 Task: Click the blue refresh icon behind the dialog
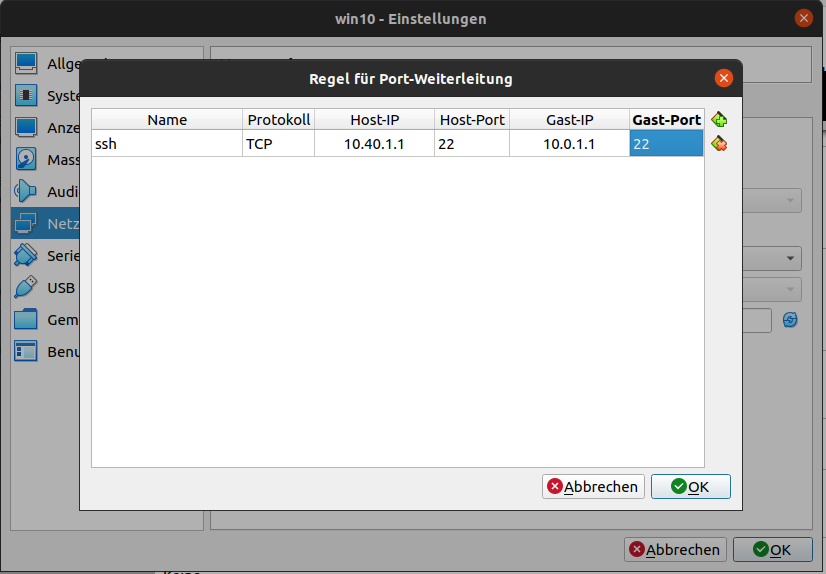(791, 320)
